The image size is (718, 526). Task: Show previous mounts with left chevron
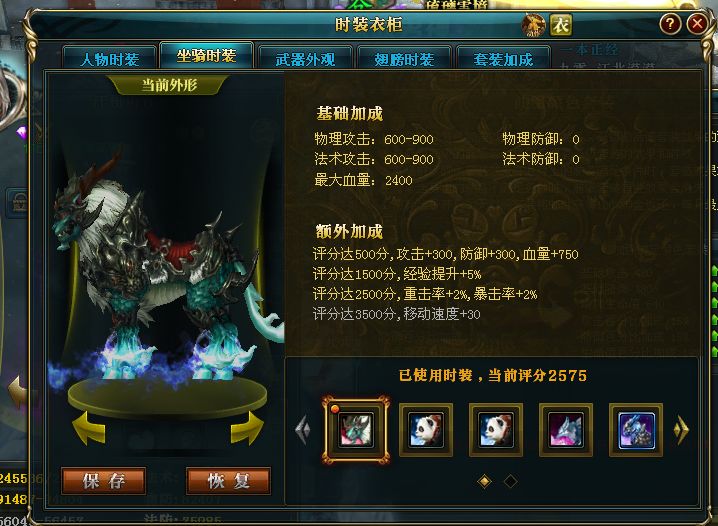303,429
